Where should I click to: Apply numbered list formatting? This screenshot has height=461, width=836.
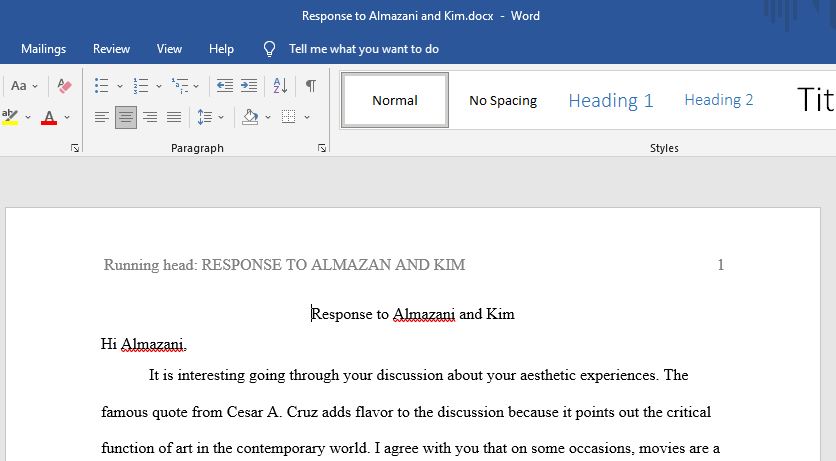[141, 85]
